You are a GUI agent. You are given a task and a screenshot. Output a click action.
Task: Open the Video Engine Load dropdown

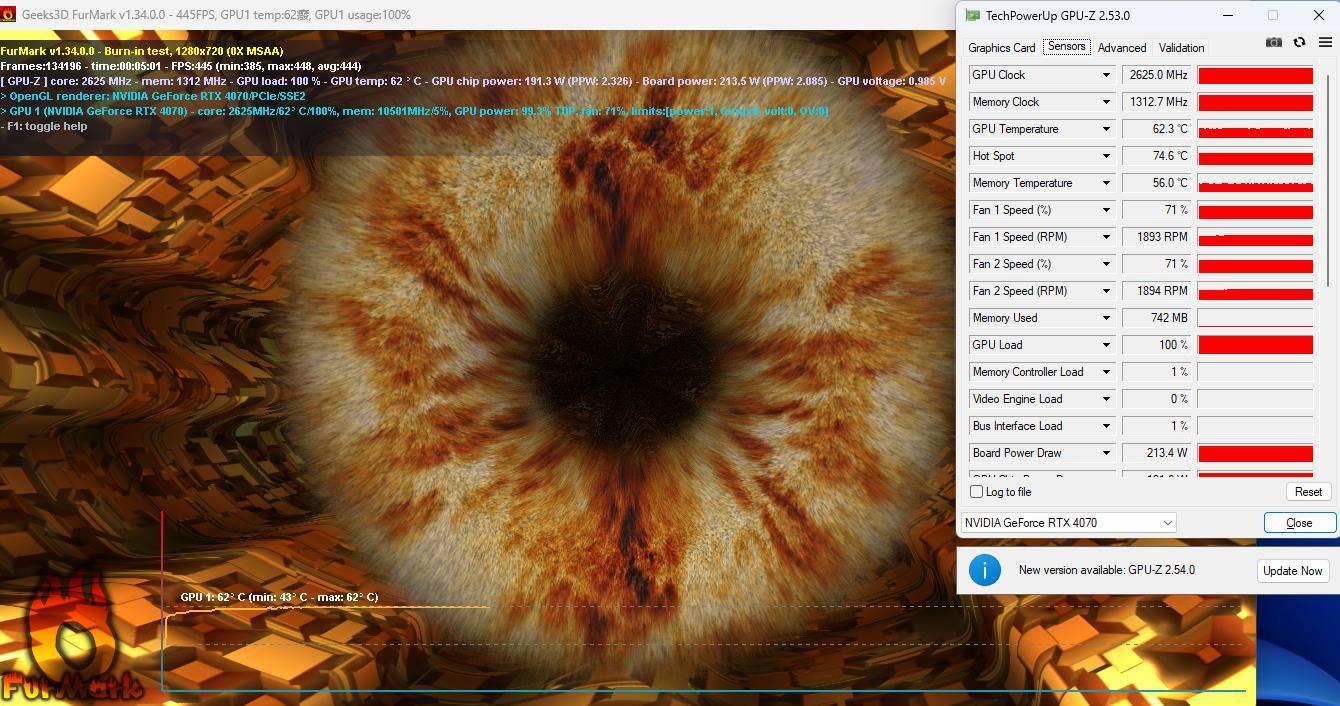click(1106, 399)
